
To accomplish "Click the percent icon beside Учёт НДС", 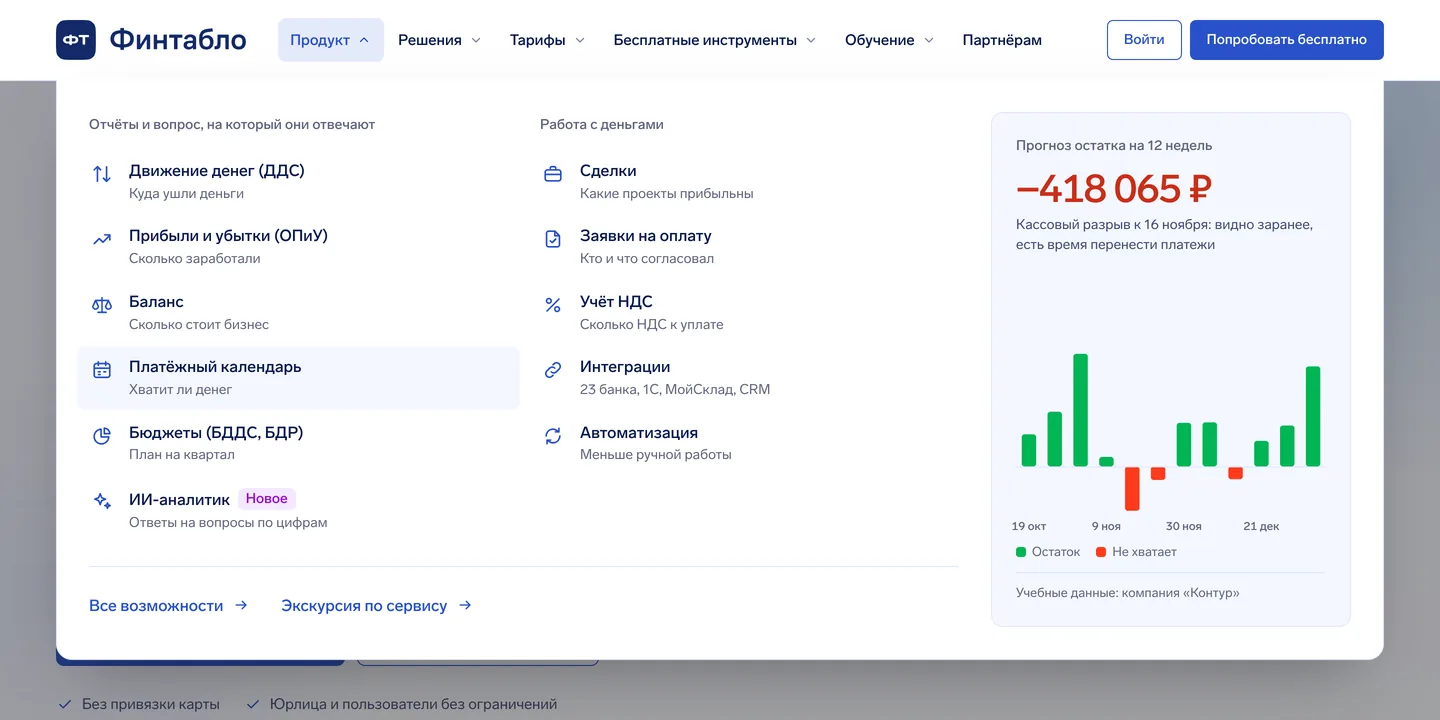I will [553, 305].
